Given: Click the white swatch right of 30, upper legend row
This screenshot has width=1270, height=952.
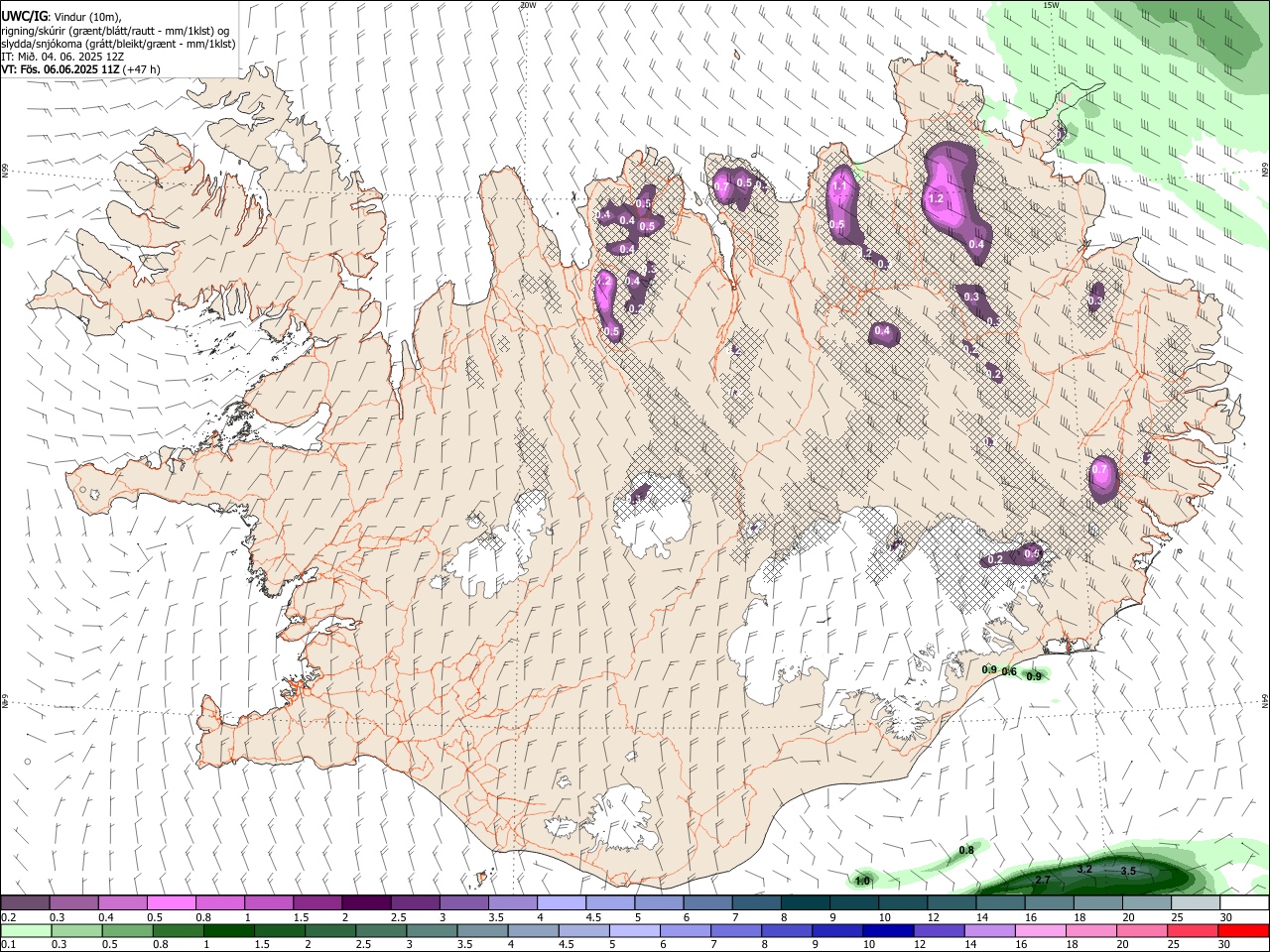Looking at the screenshot, I should [1244, 903].
